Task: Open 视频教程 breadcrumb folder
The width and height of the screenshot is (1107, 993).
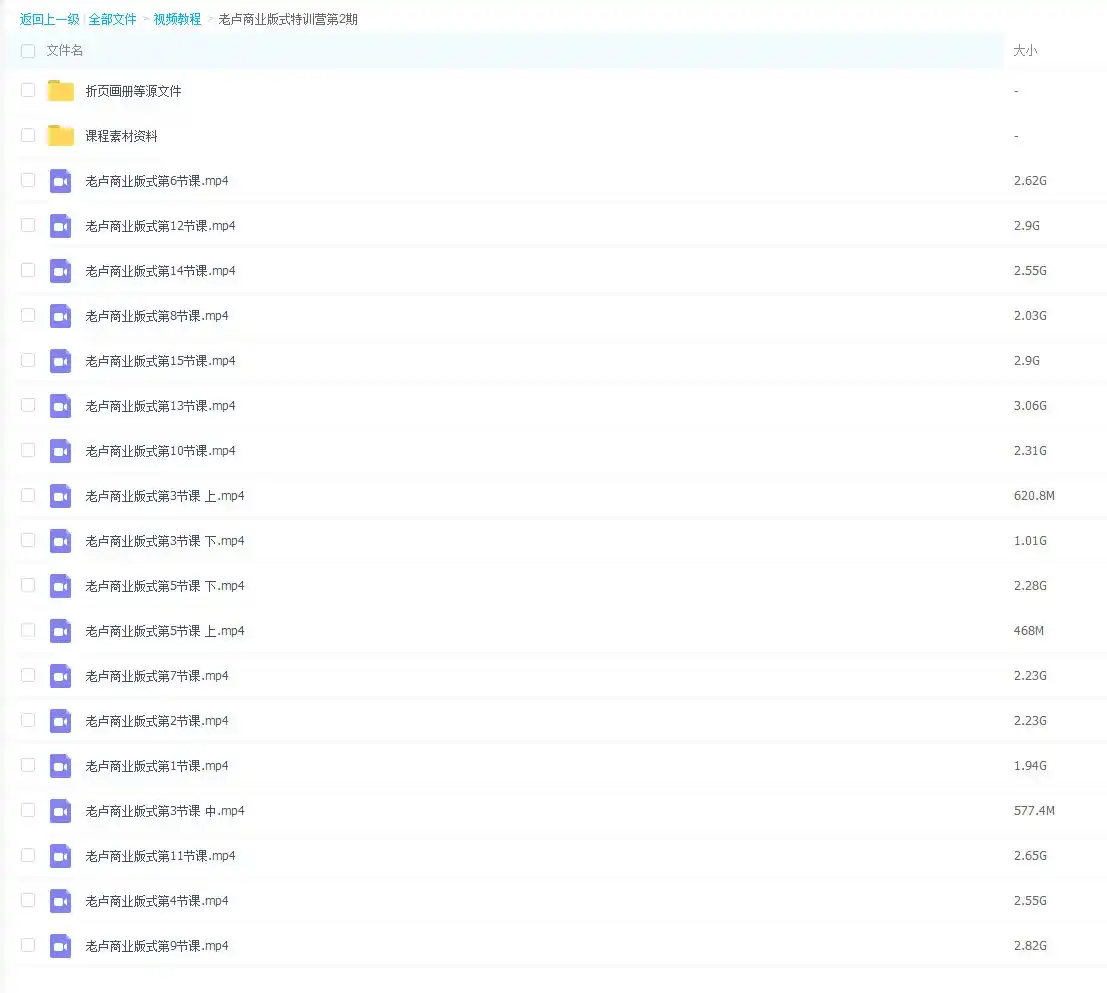Action: (177, 19)
